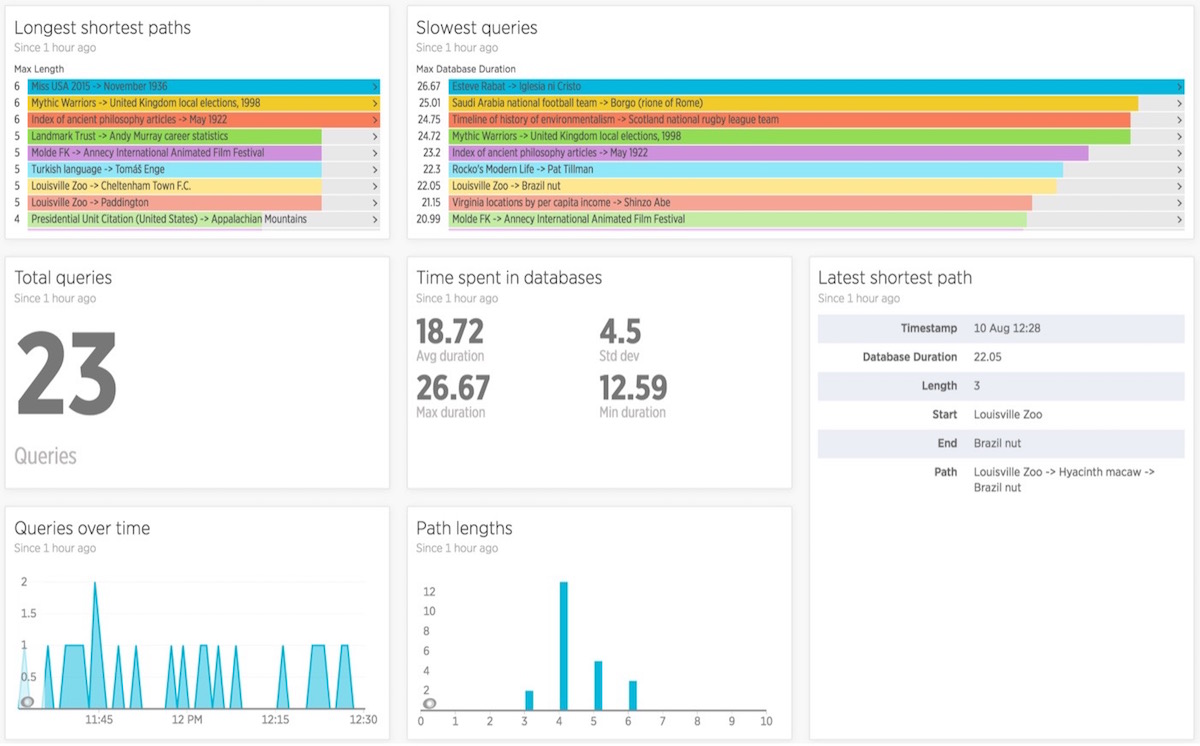Click the tallest bar in Path lengths chart
1200x746 pixels.
coord(564,645)
